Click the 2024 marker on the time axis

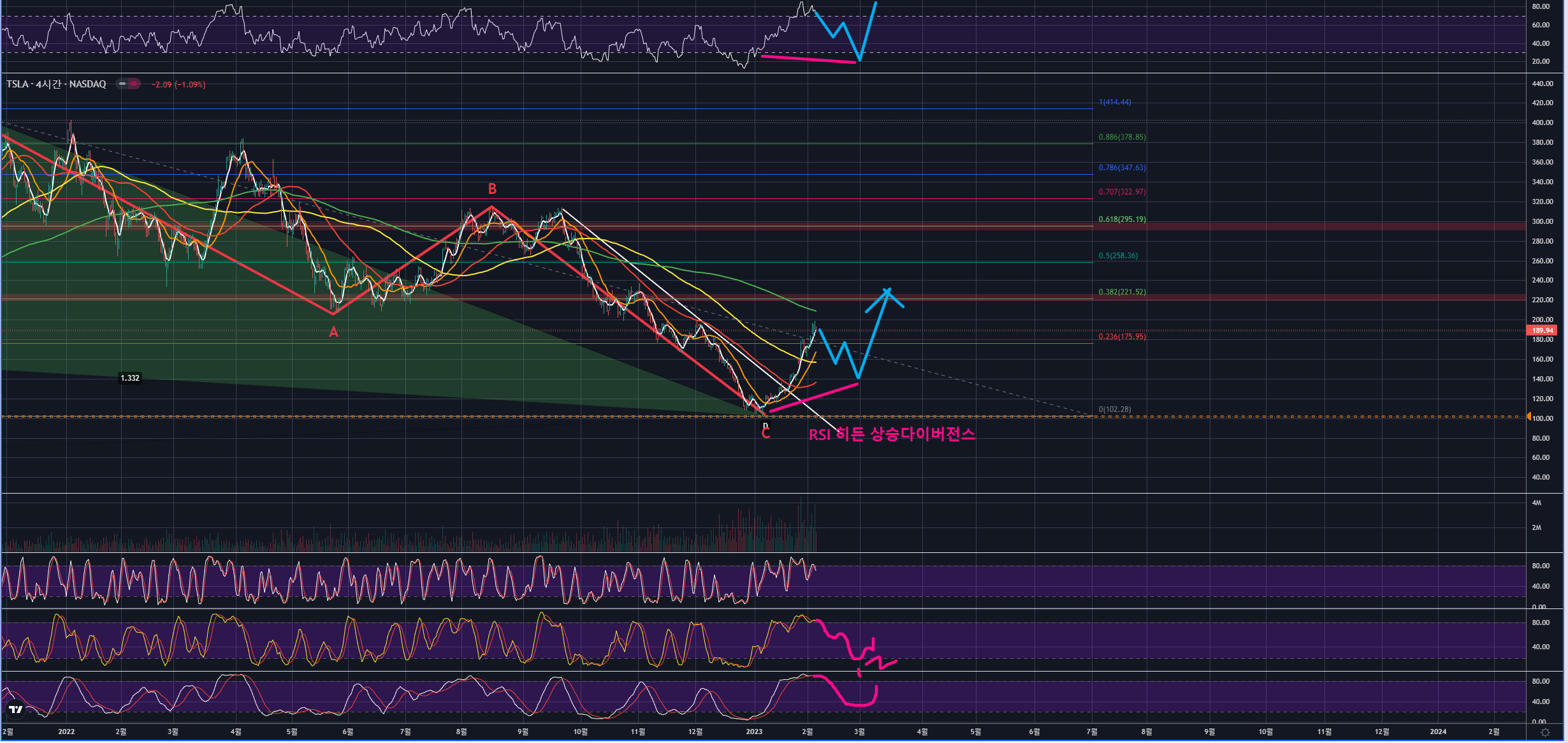click(1438, 732)
